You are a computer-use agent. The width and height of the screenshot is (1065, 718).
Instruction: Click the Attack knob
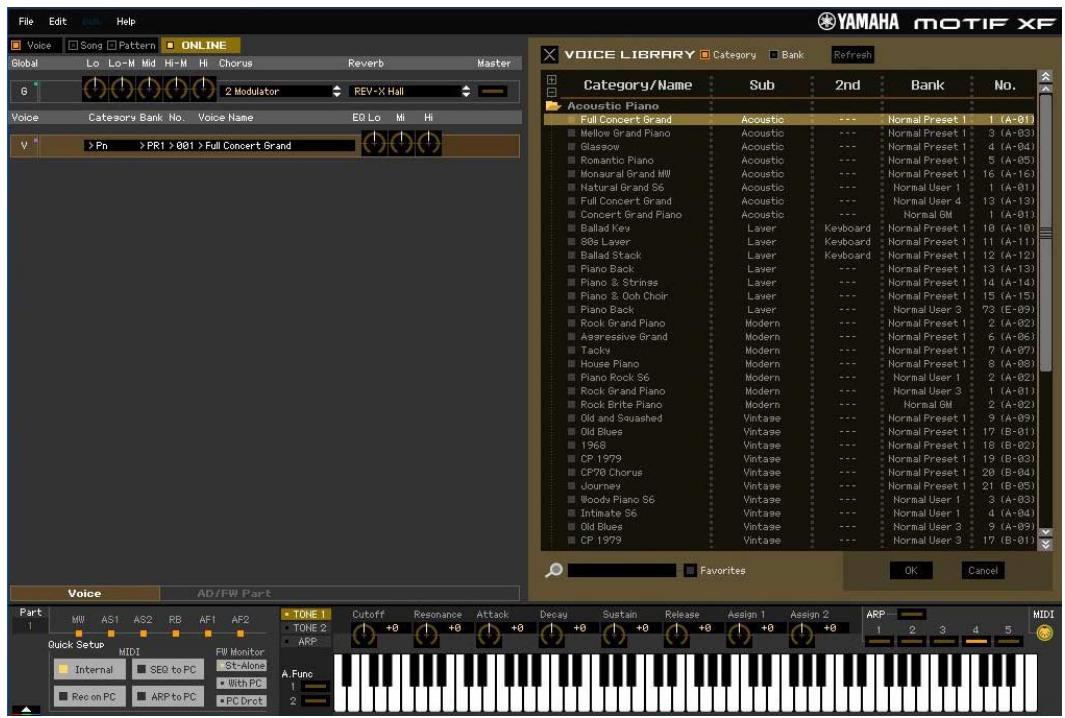tap(488, 634)
